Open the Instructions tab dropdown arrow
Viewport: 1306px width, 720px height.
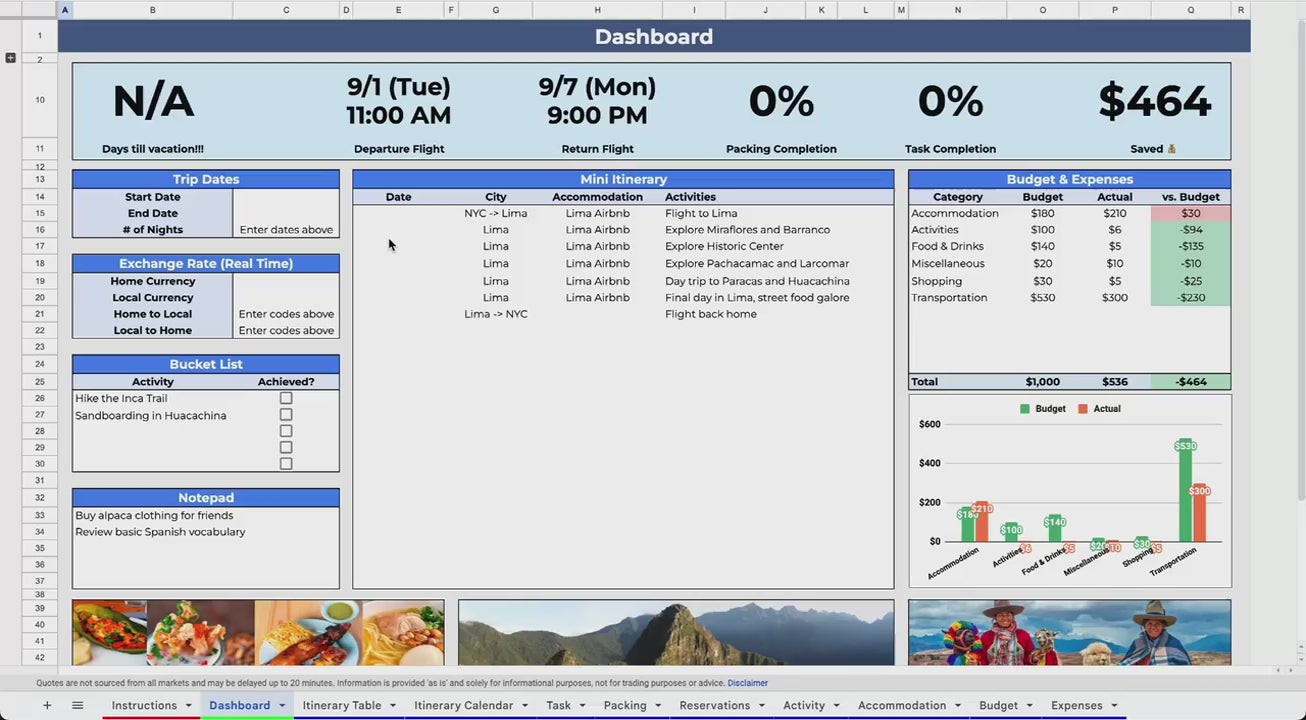click(188, 706)
